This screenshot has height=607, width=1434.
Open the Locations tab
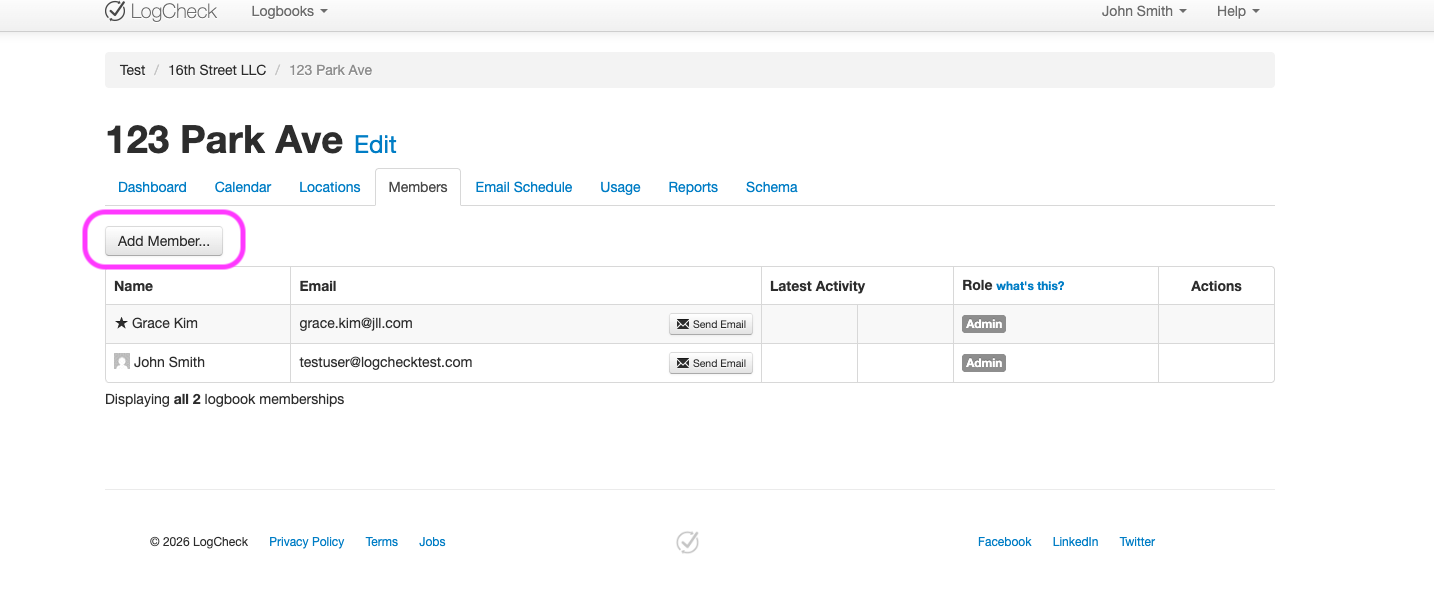tap(330, 187)
